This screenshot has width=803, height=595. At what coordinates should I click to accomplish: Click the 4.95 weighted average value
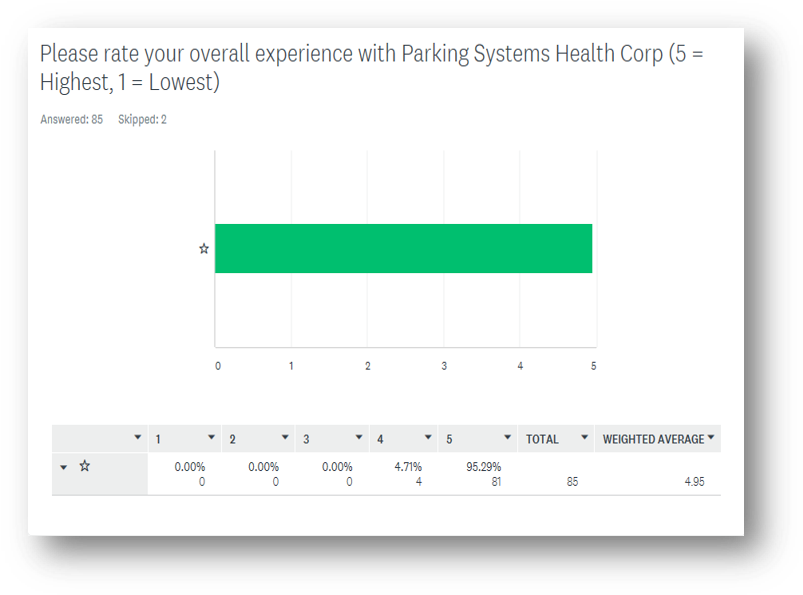pos(694,482)
